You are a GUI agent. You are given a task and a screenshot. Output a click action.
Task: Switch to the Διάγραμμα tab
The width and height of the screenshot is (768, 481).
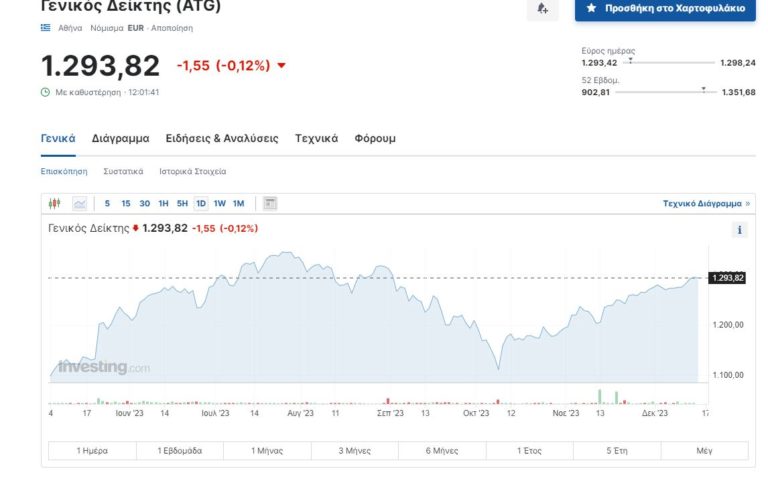point(120,139)
